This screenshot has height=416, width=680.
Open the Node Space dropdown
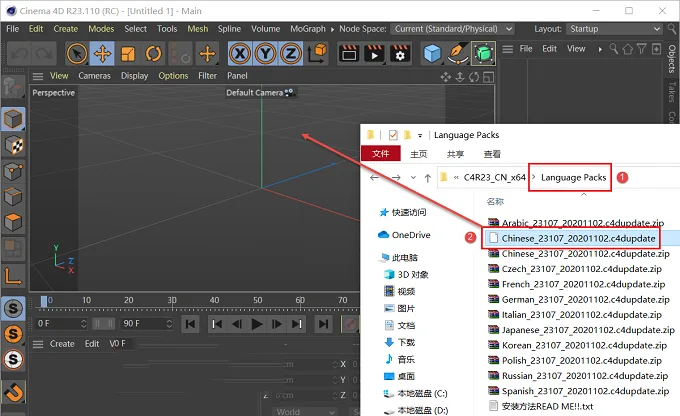(x=452, y=29)
